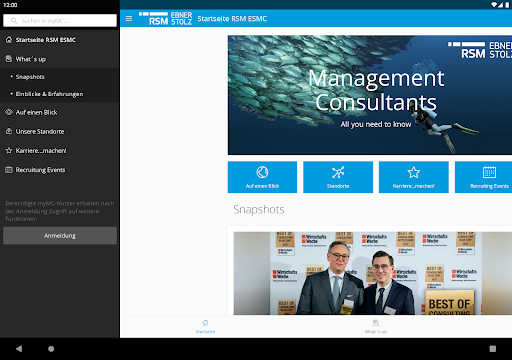This screenshot has width=512, height=360.
Task: Open 'Karriere...machen!' sidebar entry
Action: [x=60, y=151]
